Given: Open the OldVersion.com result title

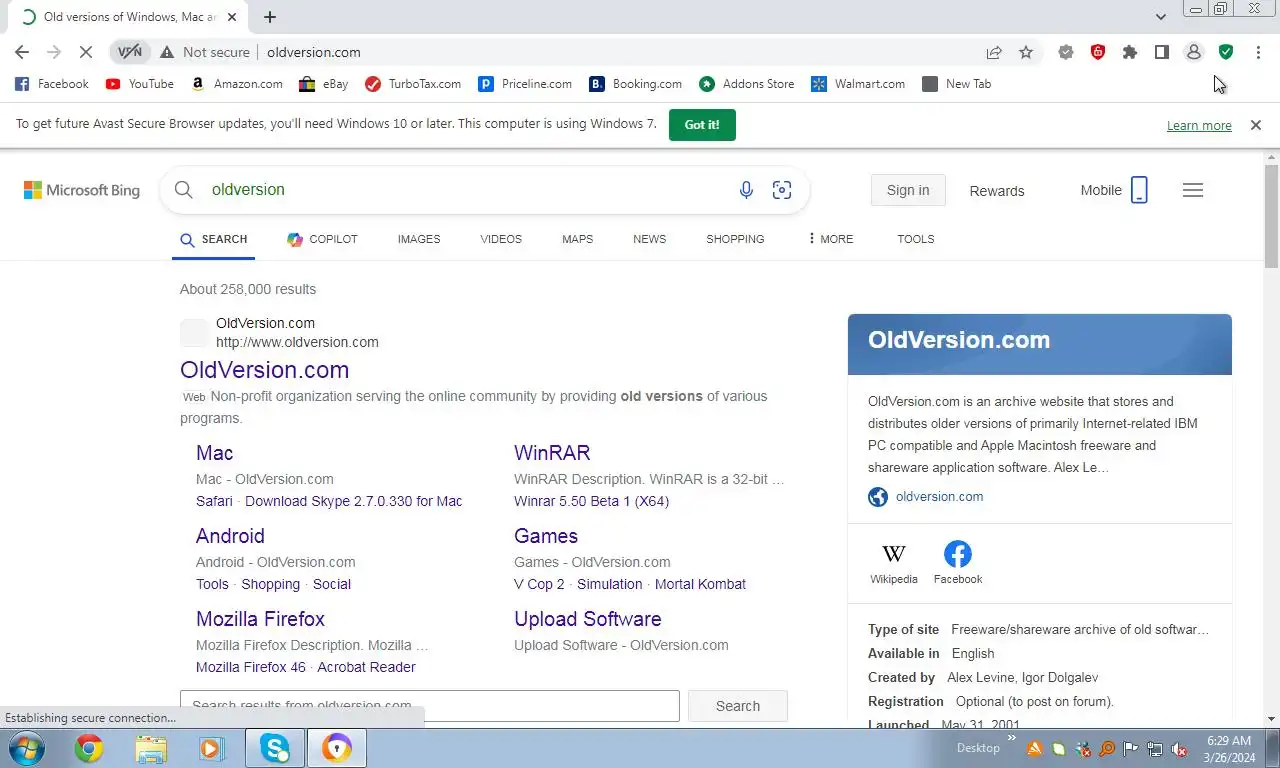Looking at the screenshot, I should [264, 370].
